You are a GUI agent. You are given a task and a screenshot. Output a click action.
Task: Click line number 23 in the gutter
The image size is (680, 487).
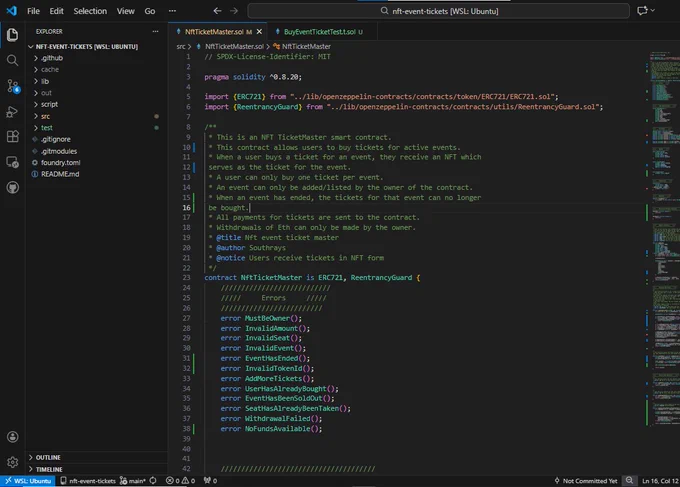[x=186, y=278]
